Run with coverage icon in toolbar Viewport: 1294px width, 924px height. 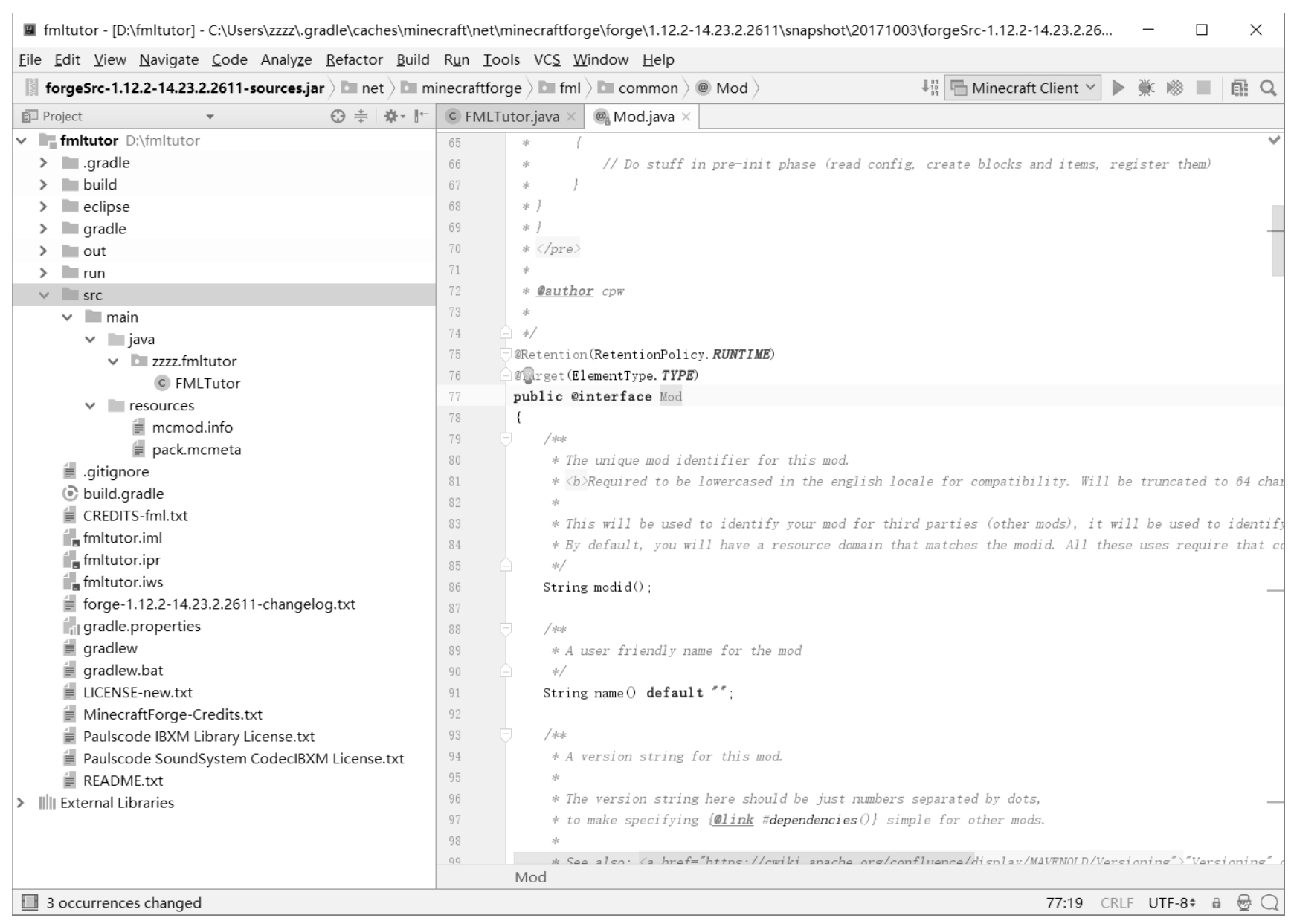[1175, 88]
